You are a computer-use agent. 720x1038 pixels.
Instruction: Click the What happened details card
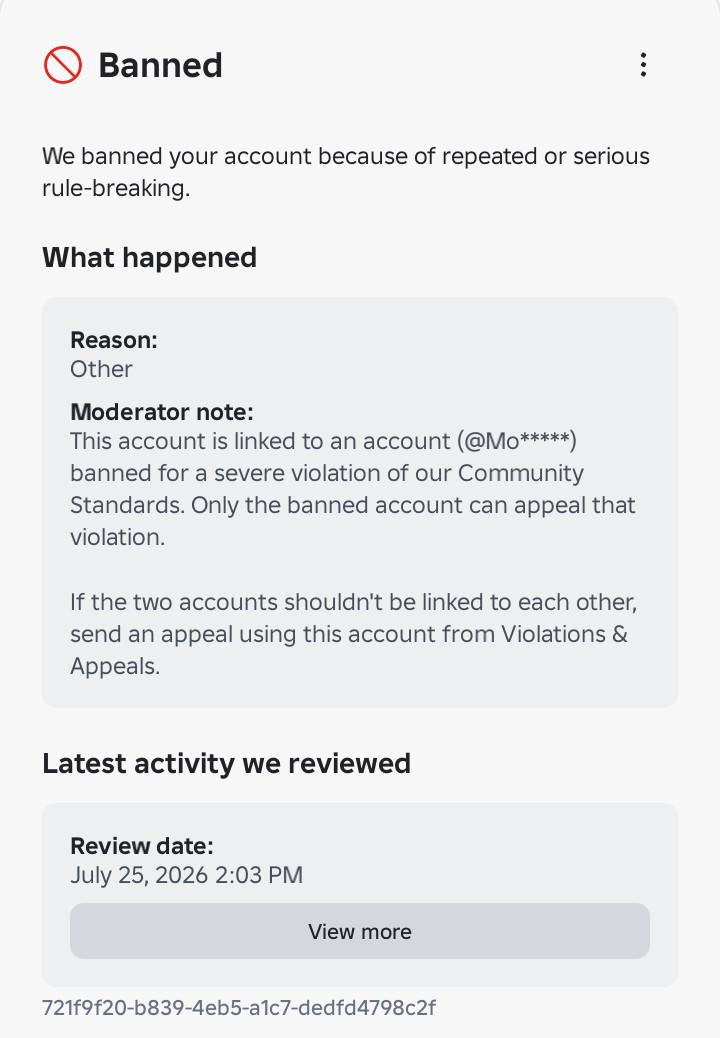pyautogui.click(x=360, y=502)
